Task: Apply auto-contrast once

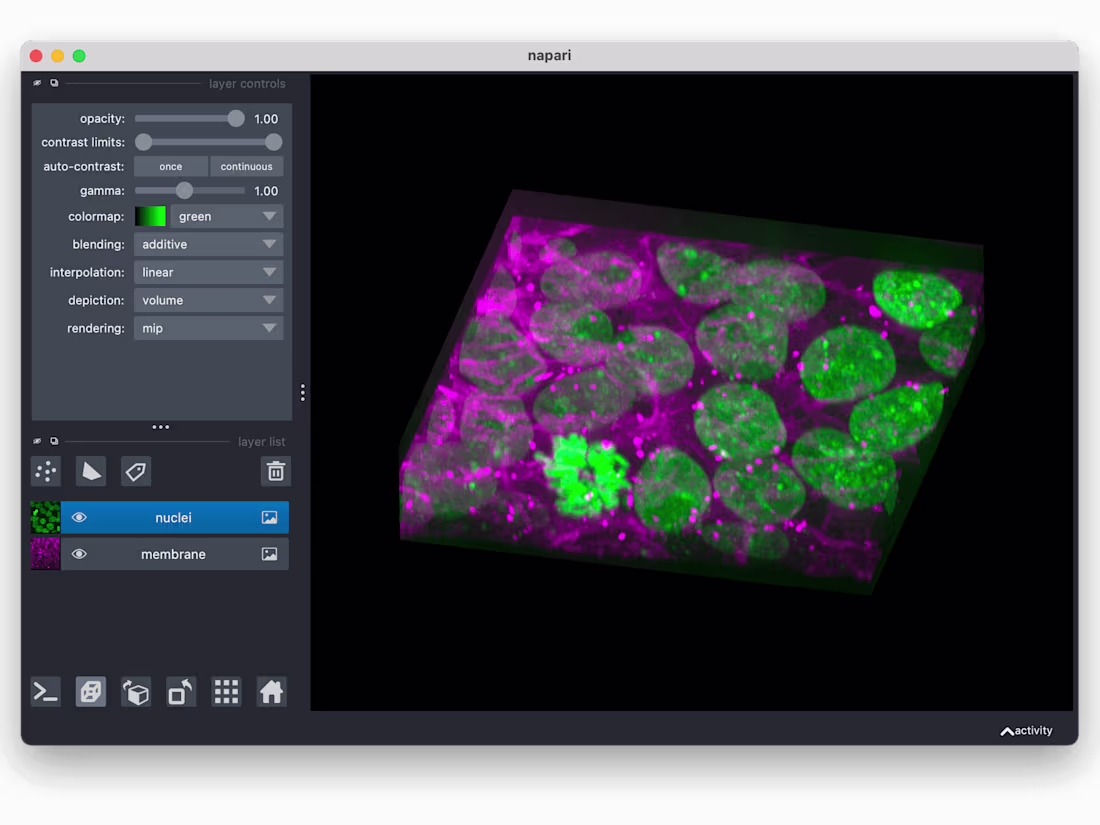Action: coord(170,166)
